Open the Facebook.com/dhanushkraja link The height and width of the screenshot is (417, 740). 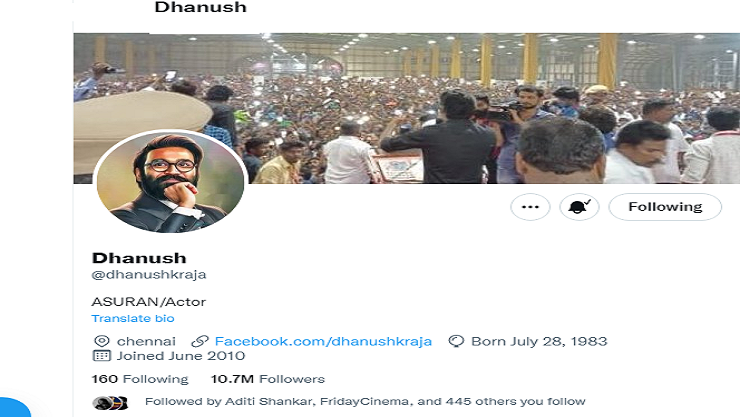tap(323, 341)
